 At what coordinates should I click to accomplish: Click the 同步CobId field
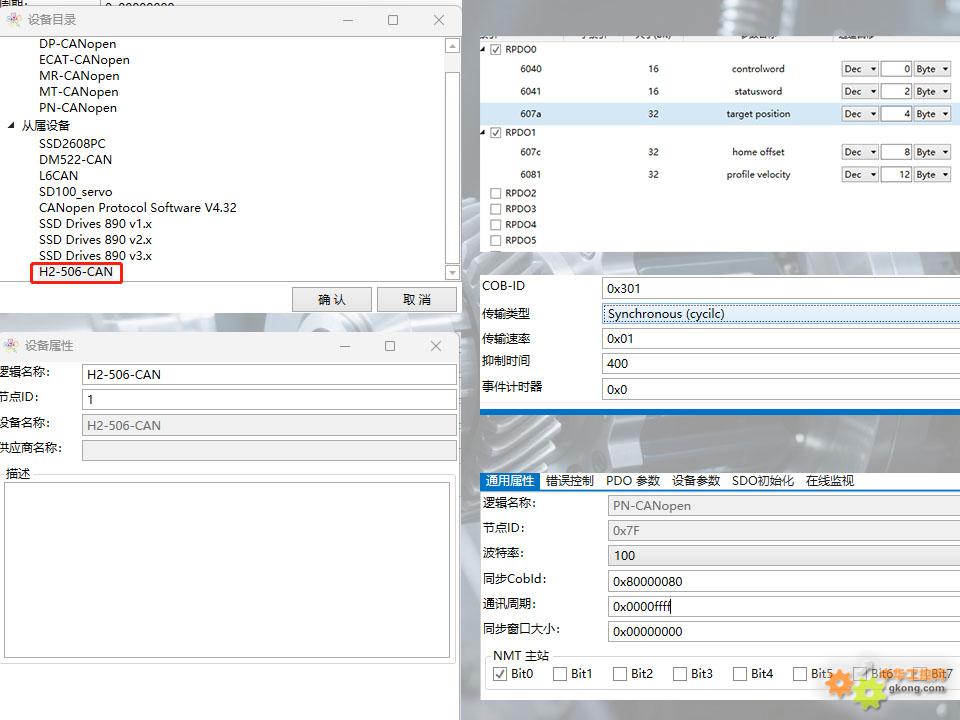[x=784, y=582]
